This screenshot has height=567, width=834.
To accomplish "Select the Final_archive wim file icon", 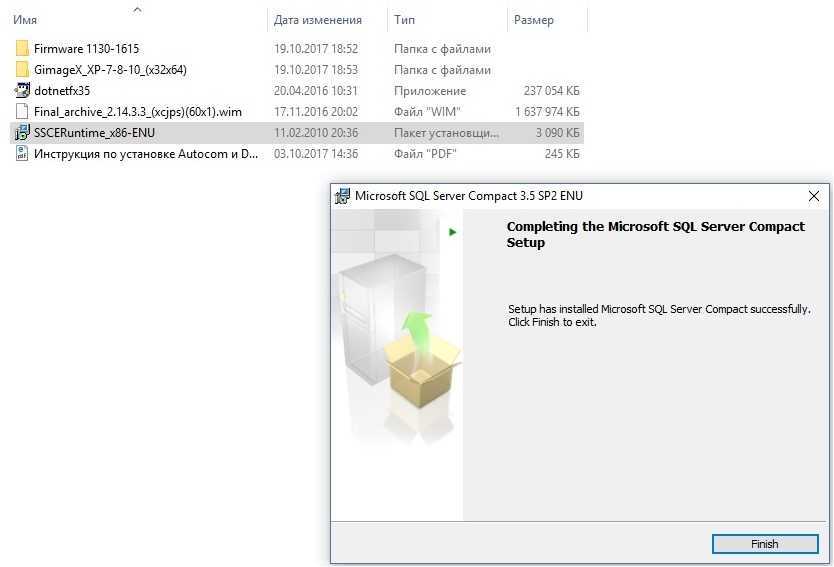I will [x=22, y=112].
